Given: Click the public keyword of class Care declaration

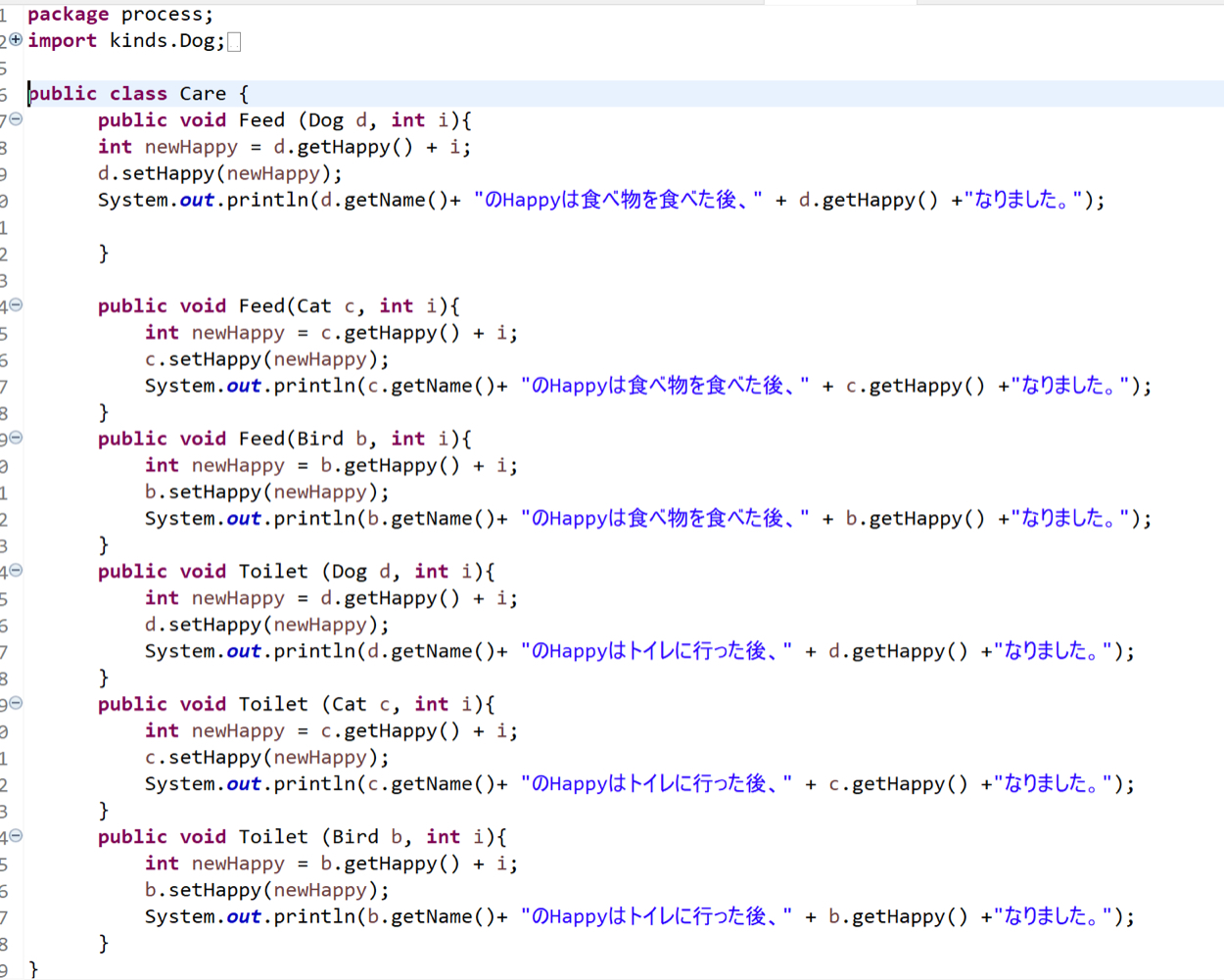Looking at the screenshot, I should [64, 94].
